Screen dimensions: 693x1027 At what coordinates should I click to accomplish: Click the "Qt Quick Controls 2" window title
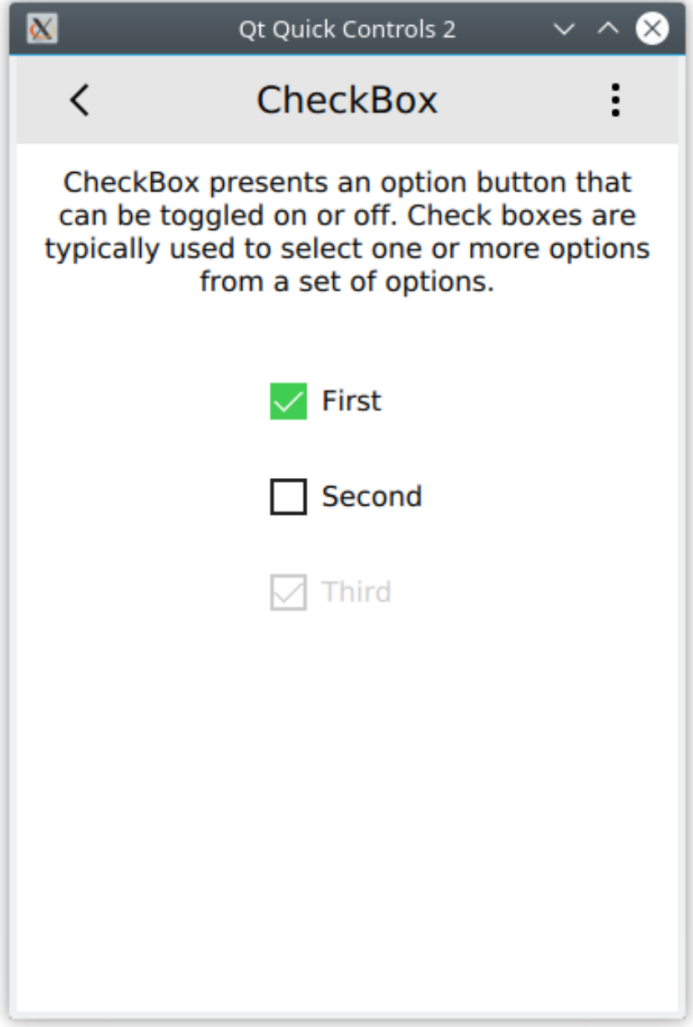coord(347,29)
